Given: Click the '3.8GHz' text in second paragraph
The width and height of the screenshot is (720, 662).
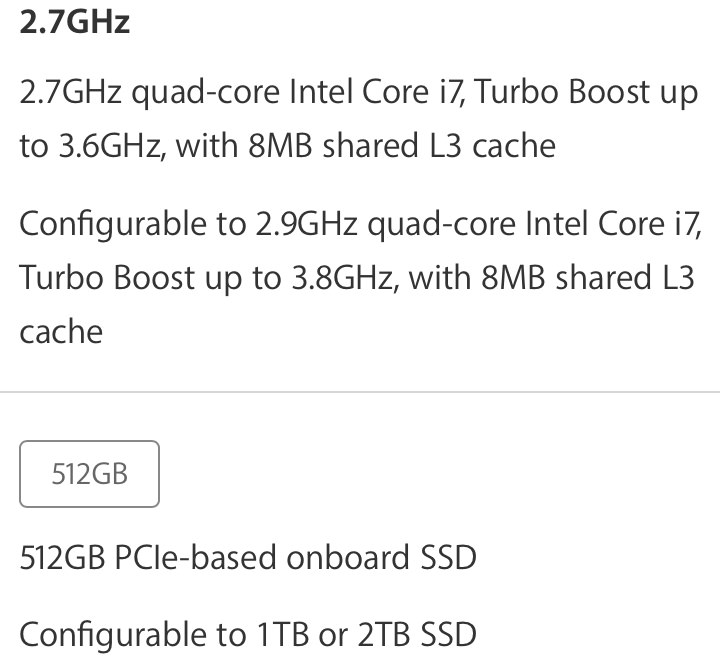Looking at the screenshot, I should [345, 278].
